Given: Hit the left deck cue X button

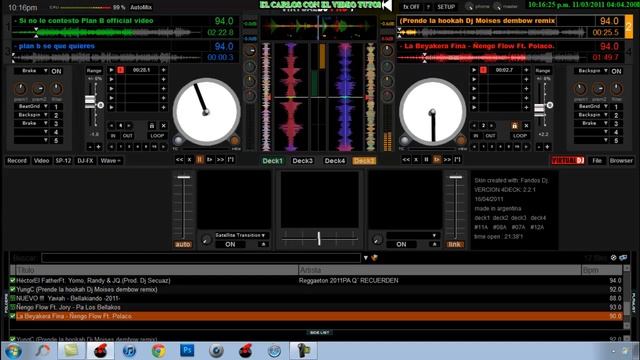Looking at the screenshot, I should point(189,160).
